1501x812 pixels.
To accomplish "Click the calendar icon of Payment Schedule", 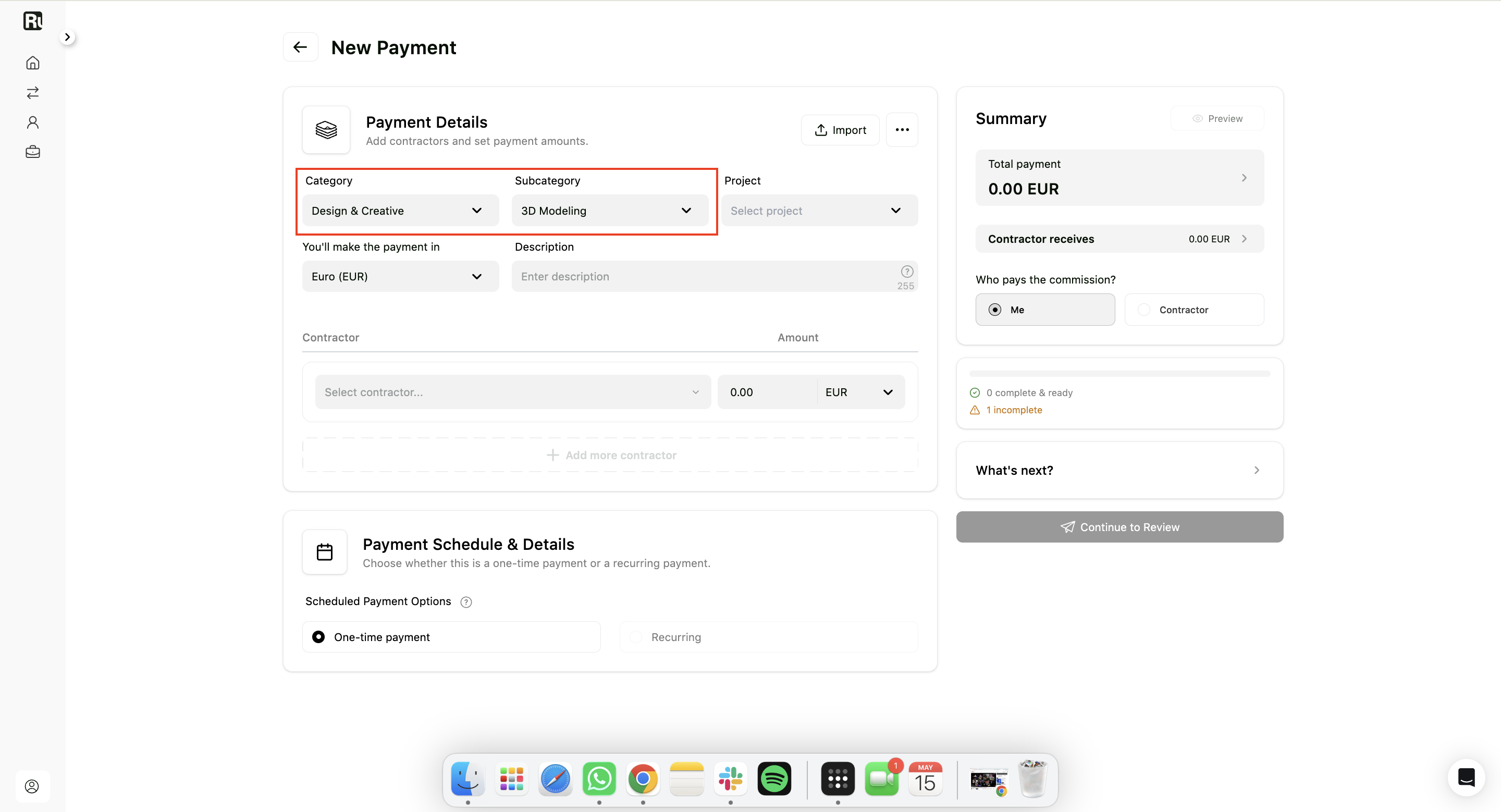I will pos(325,551).
